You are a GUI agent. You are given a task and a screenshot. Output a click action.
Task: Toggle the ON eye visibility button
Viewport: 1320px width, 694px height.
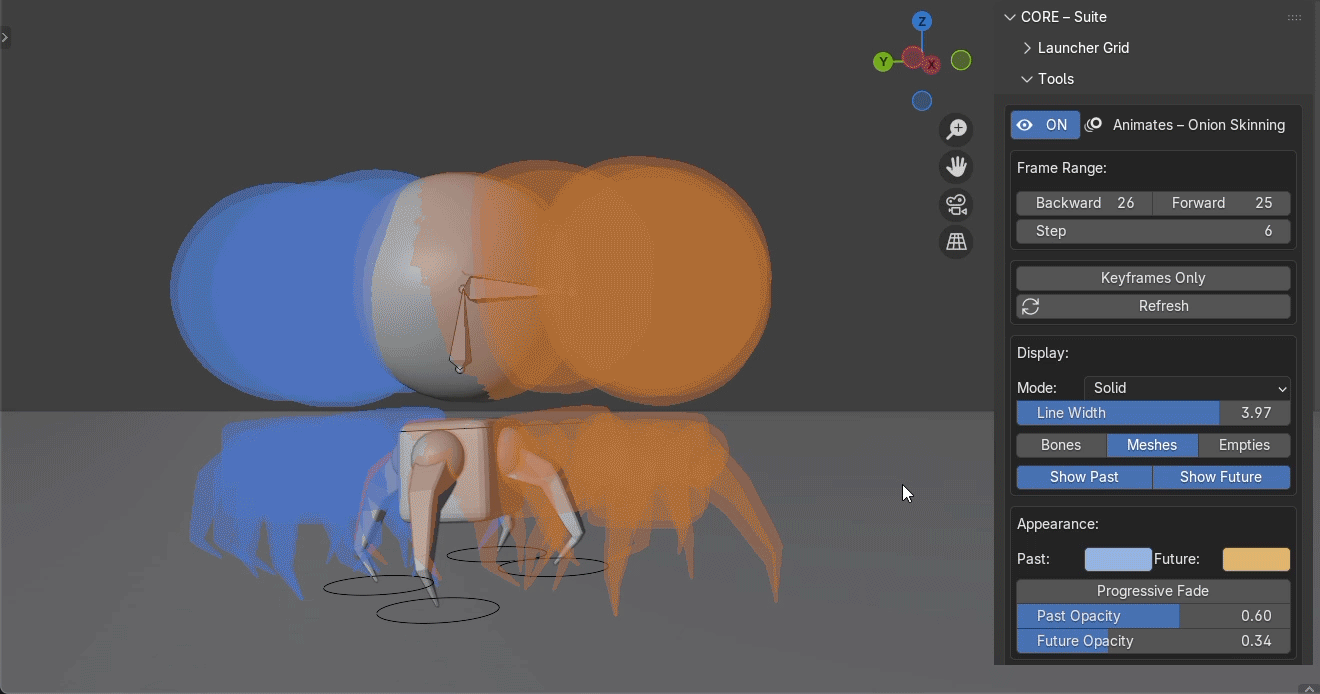click(x=1045, y=125)
